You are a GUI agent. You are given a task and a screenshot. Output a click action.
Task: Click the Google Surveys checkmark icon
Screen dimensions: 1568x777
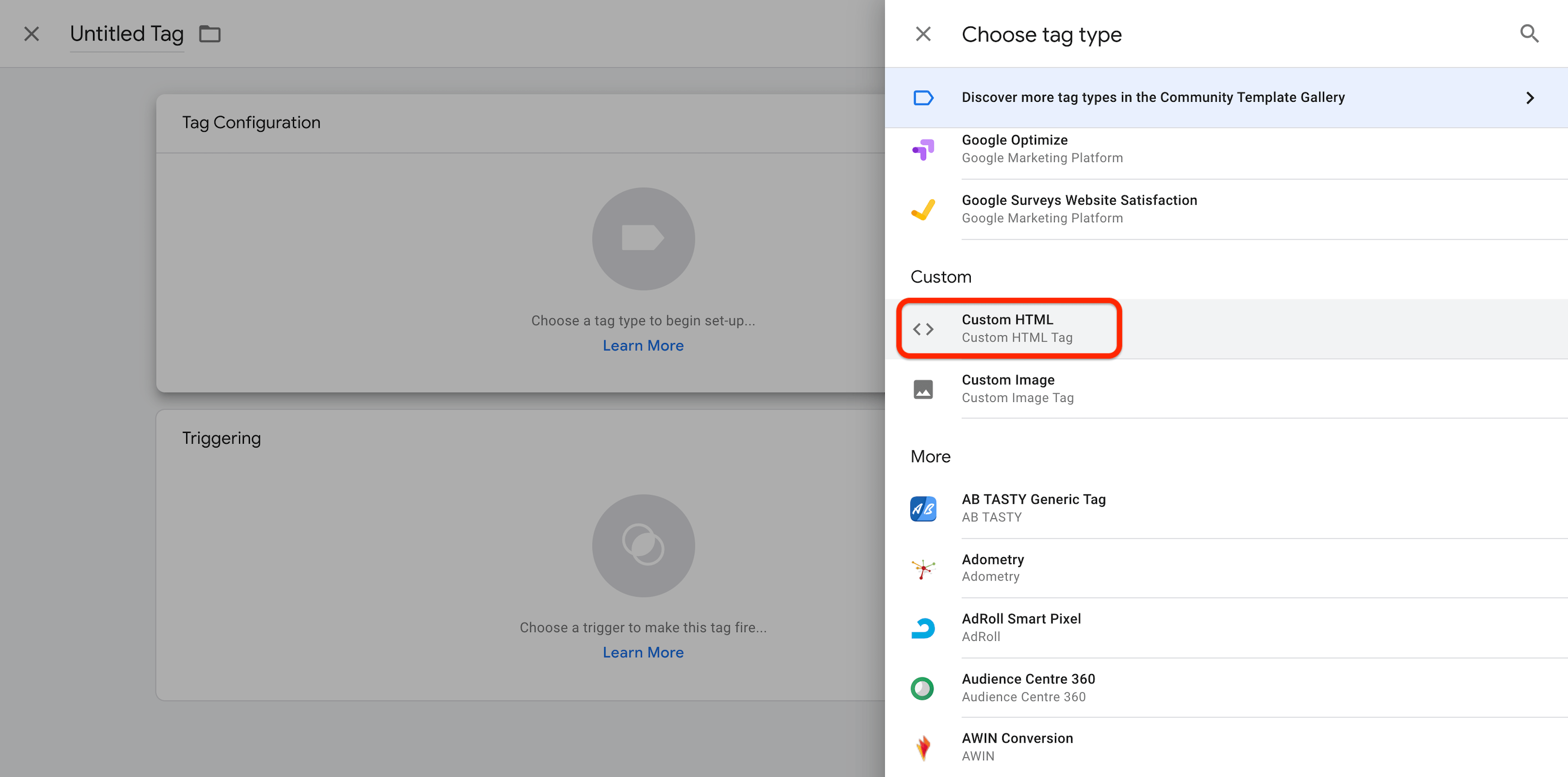tap(923, 210)
